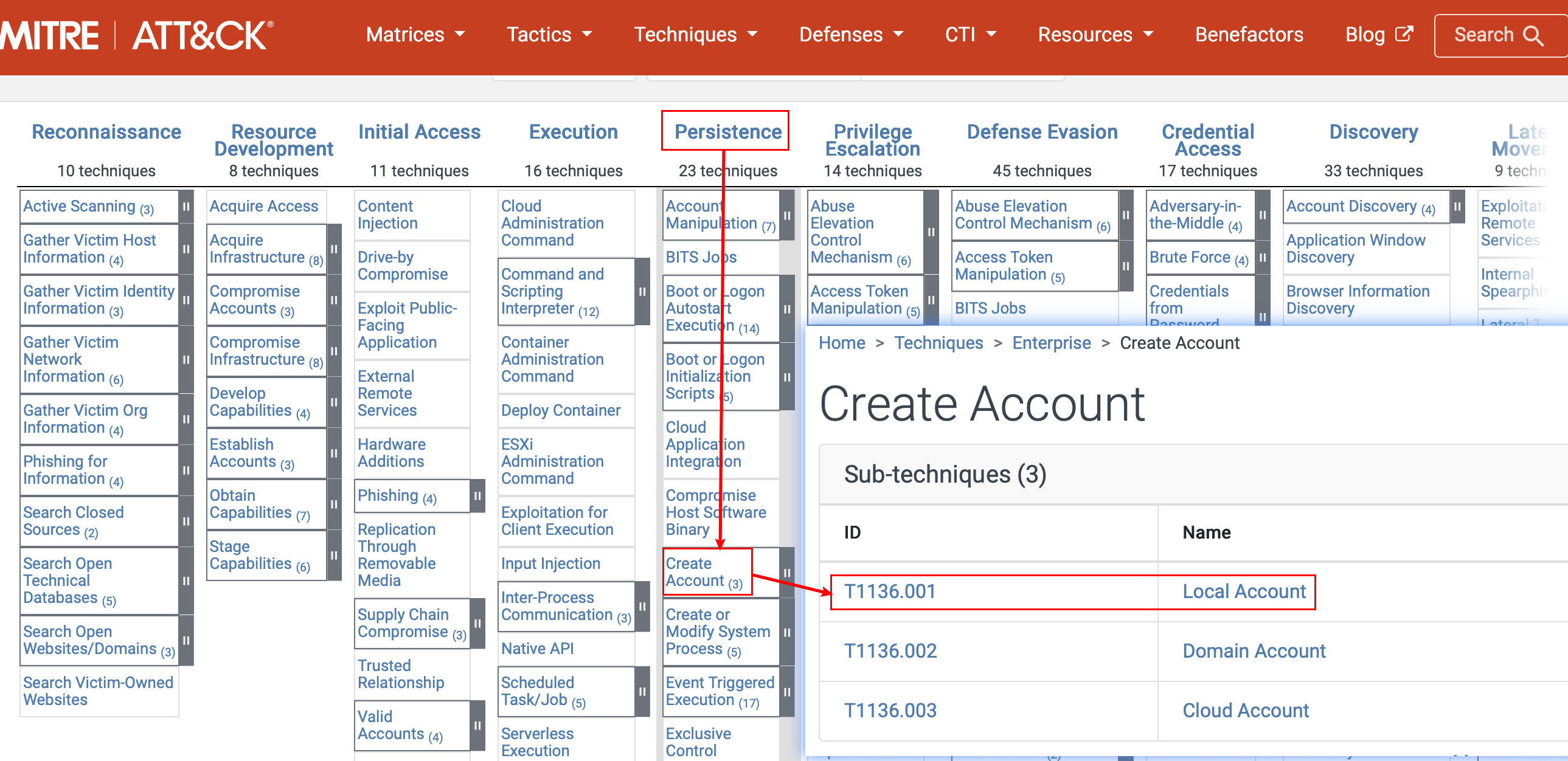The width and height of the screenshot is (1568, 761).
Task: Open the Resource Development tactic heading
Action: (274, 140)
